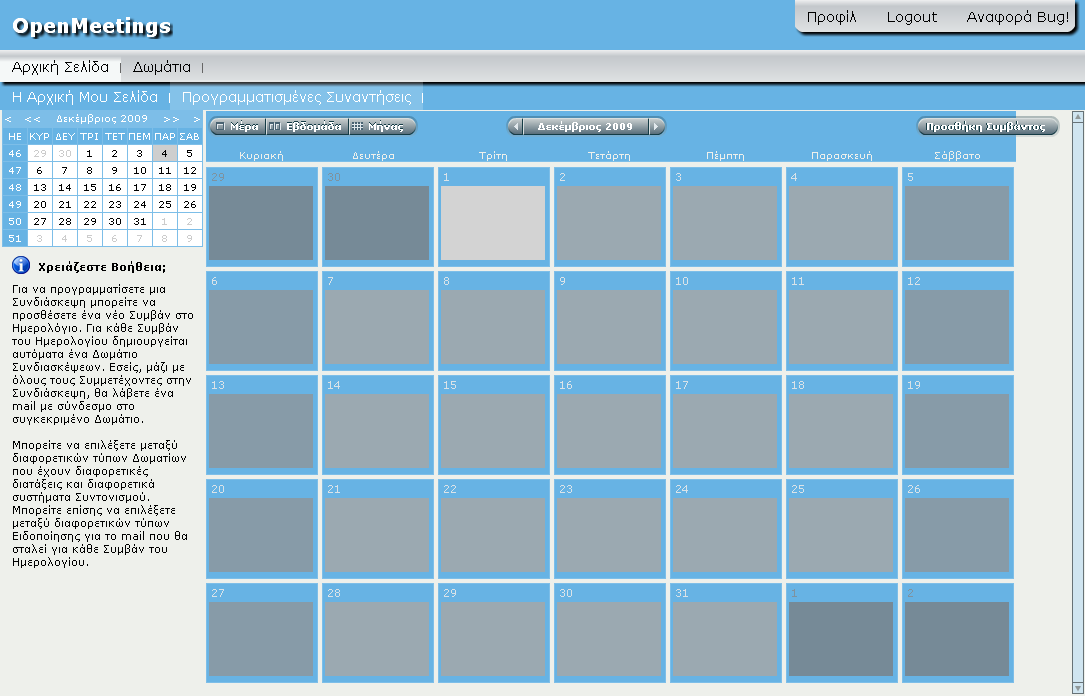Click the mini calendar single previous arrow

[8, 119]
